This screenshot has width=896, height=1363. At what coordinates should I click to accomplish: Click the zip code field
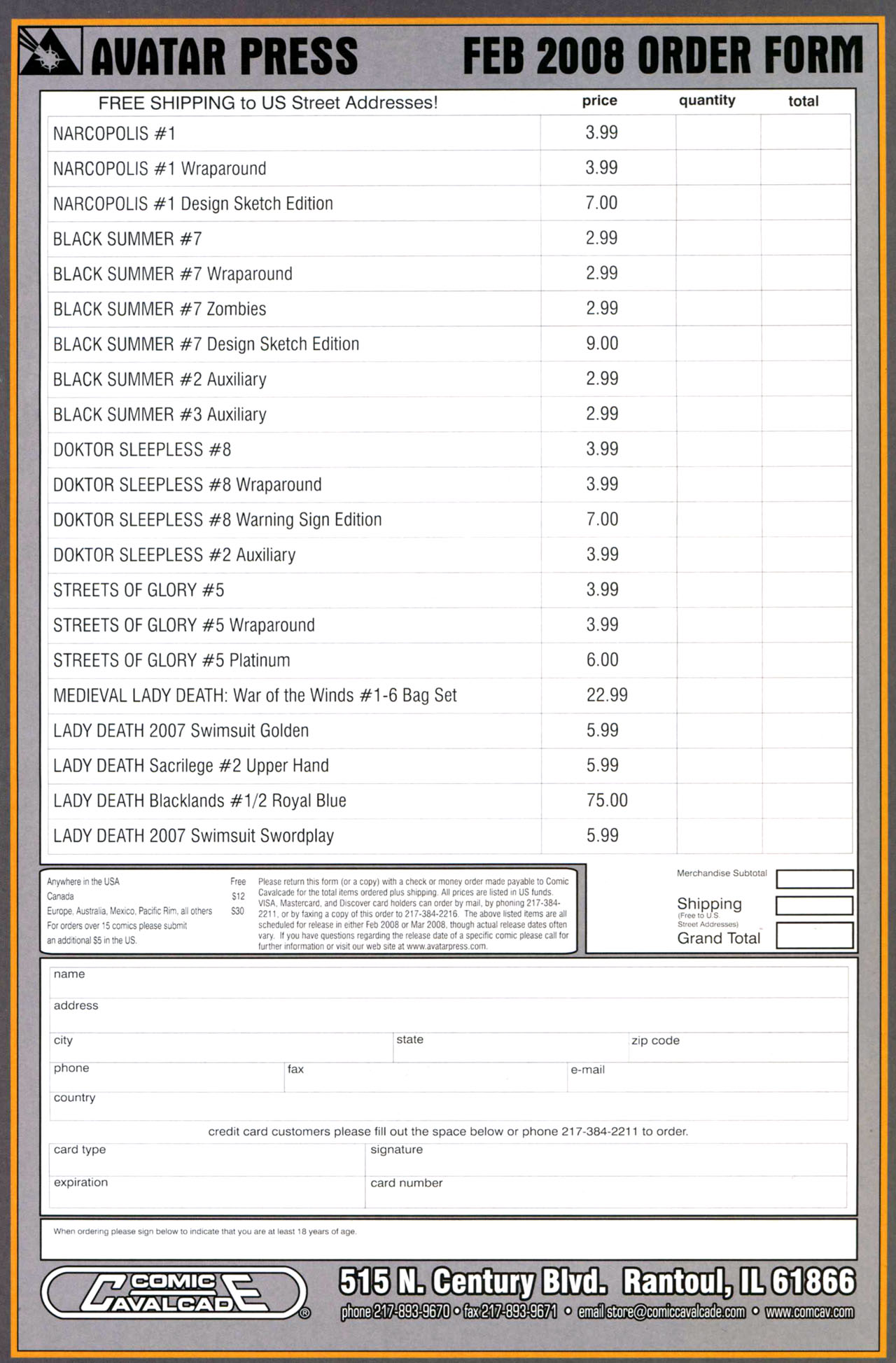tap(738, 1047)
